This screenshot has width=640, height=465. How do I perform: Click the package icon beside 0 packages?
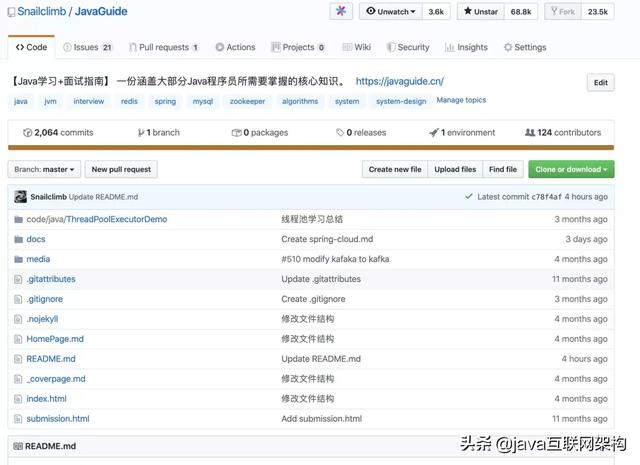point(236,133)
